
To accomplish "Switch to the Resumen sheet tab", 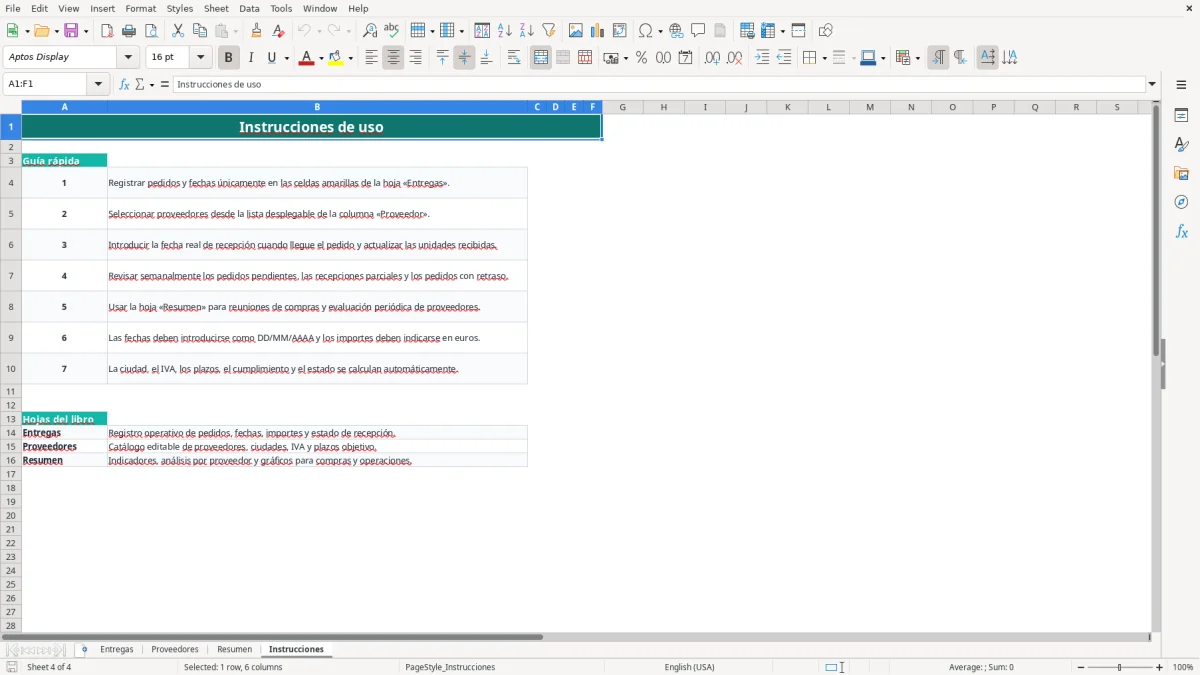I will 234,649.
